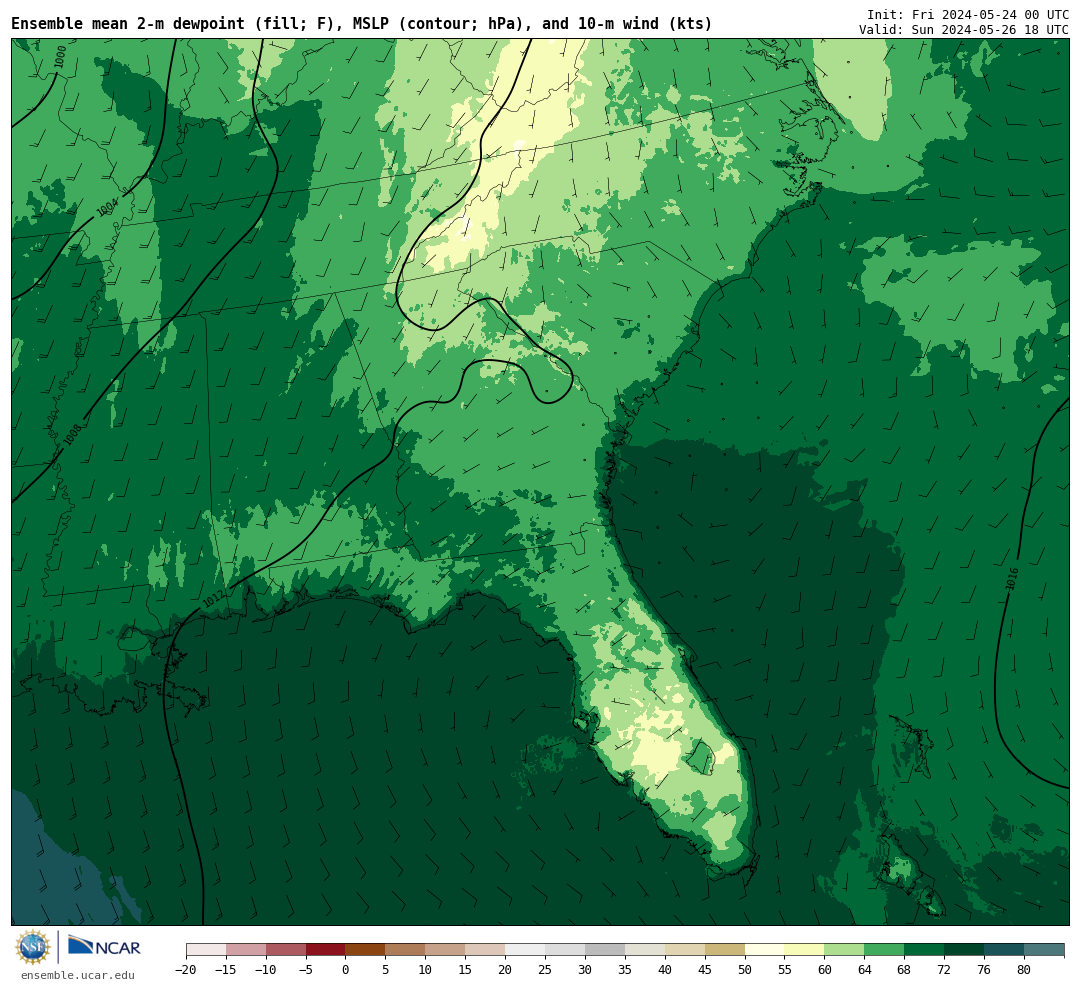Click the 50 colorbar tick label
Screen dimensions: 1080x988
click(x=745, y=969)
